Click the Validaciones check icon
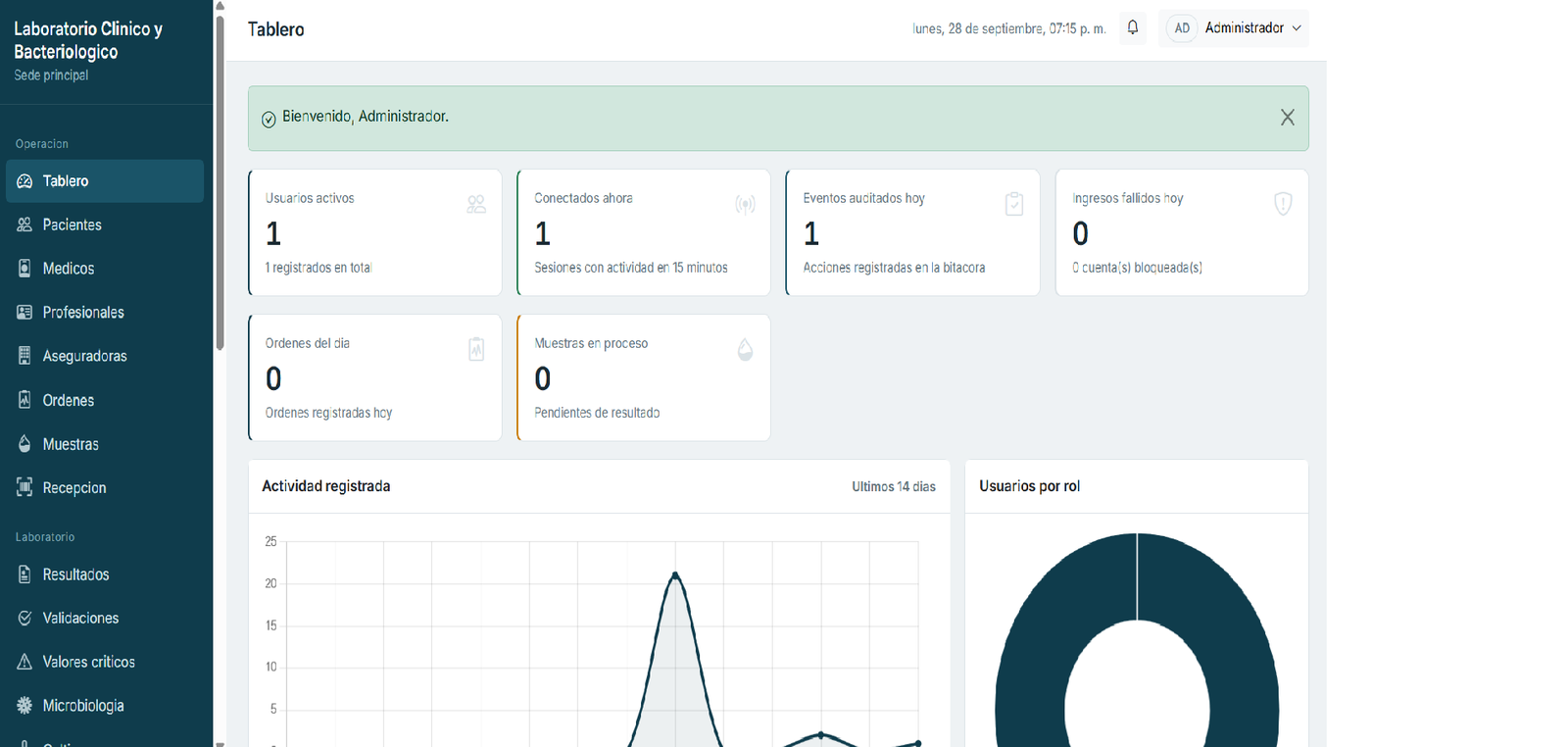 click(x=24, y=618)
